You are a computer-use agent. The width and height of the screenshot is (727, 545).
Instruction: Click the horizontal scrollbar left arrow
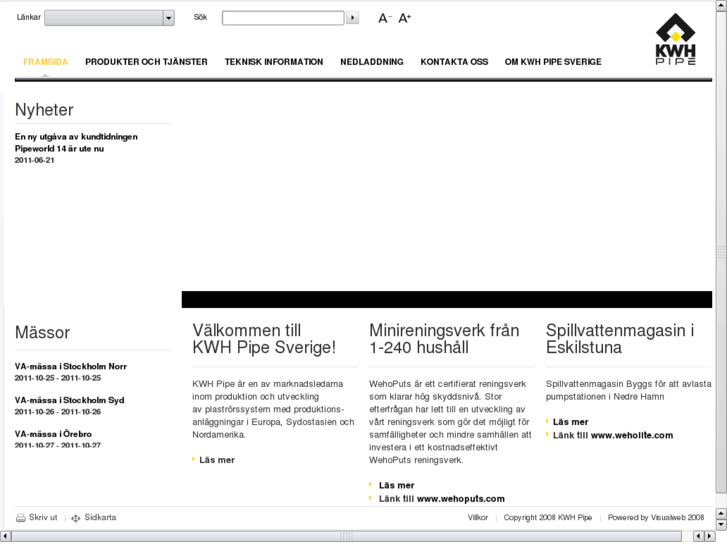[x=5, y=537]
